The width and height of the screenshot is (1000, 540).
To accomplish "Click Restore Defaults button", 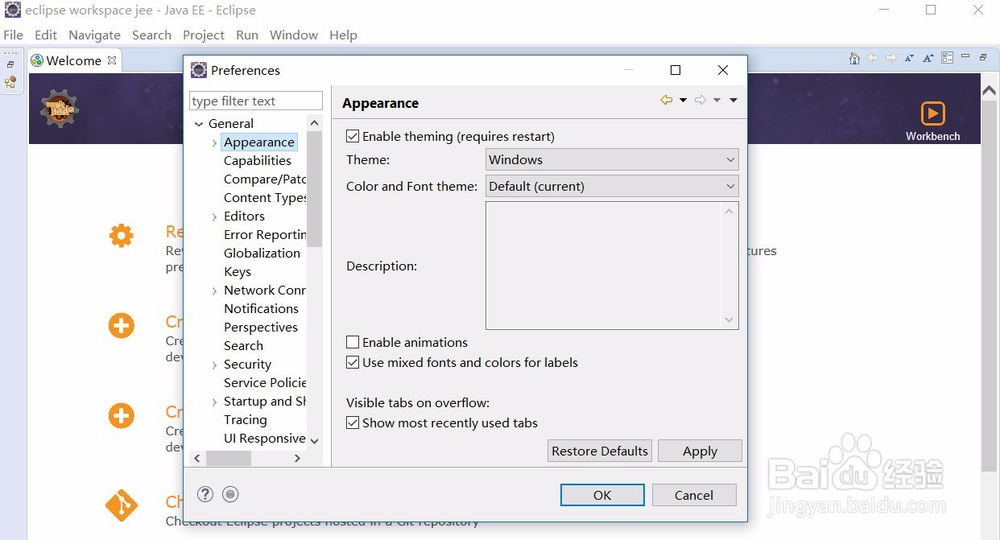I will click(599, 451).
